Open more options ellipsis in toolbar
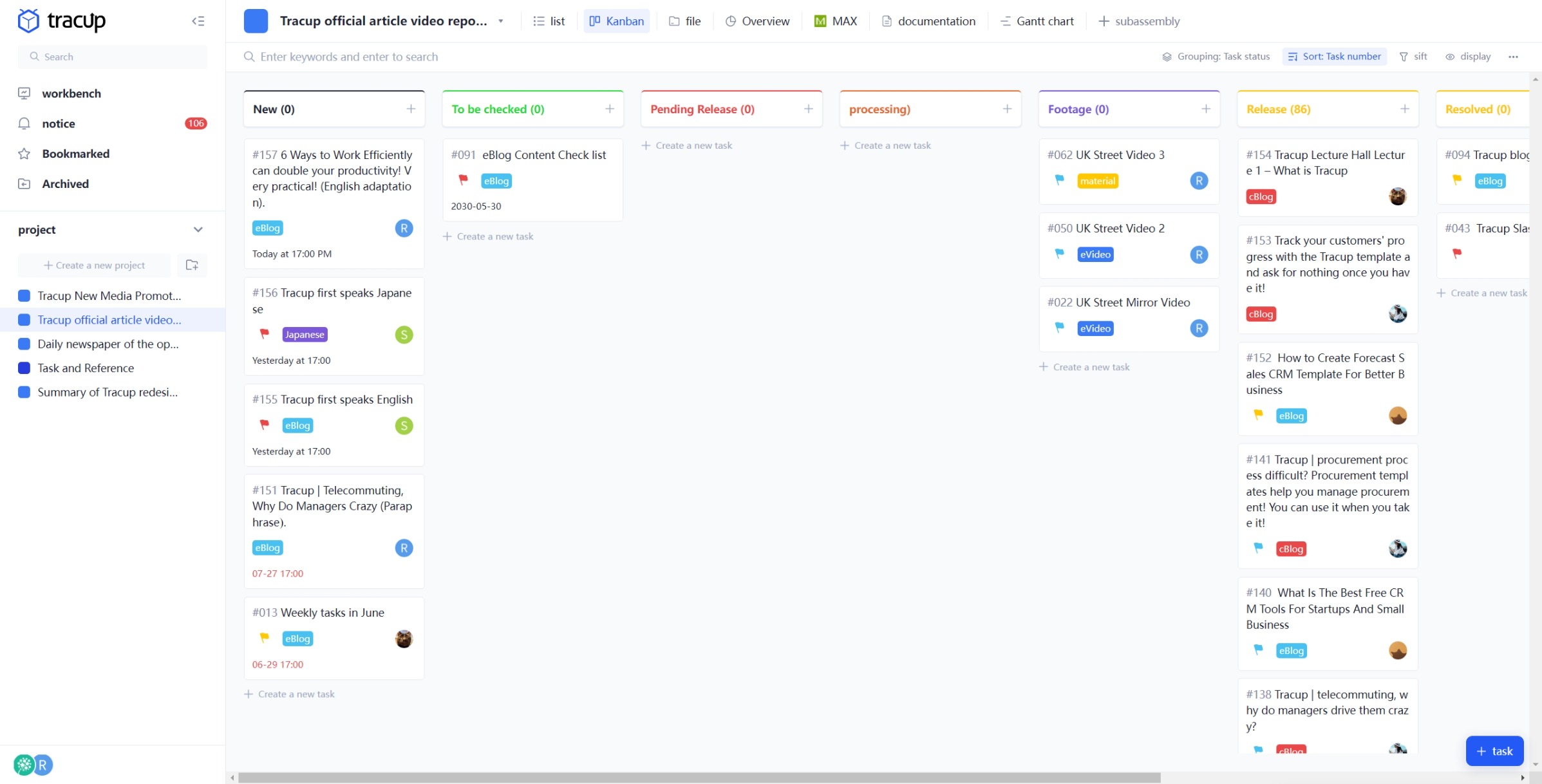The width and height of the screenshot is (1542, 784). click(1513, 57)
